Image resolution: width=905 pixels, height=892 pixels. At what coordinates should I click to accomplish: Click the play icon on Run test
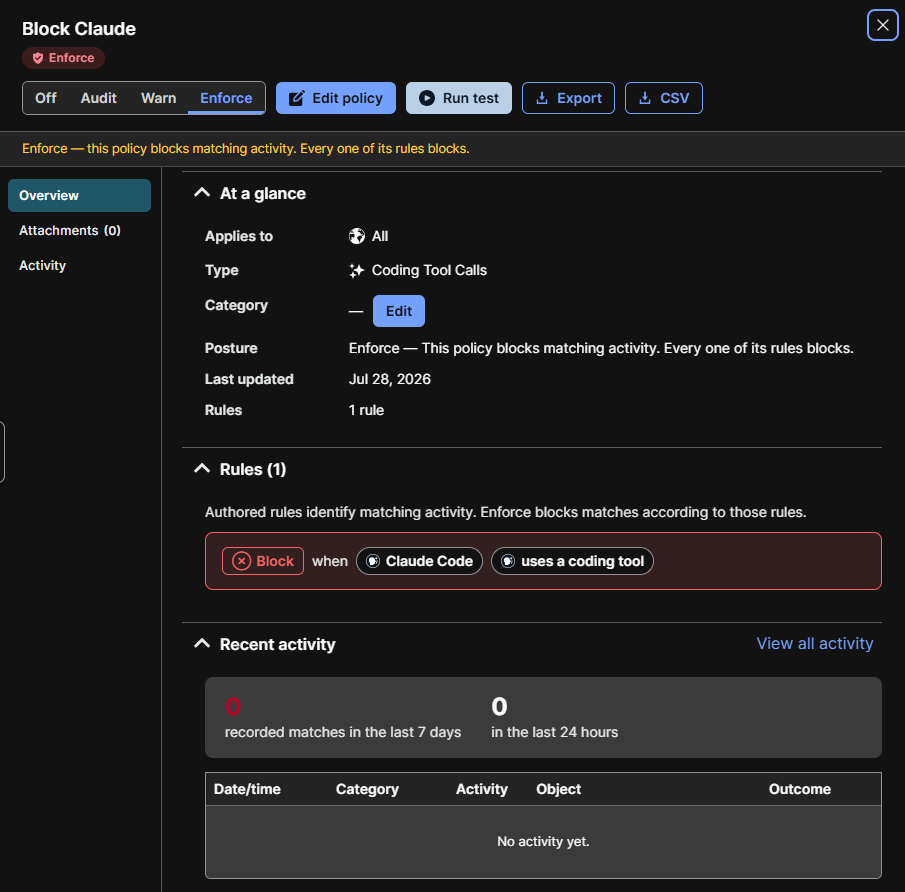(427, 98)
